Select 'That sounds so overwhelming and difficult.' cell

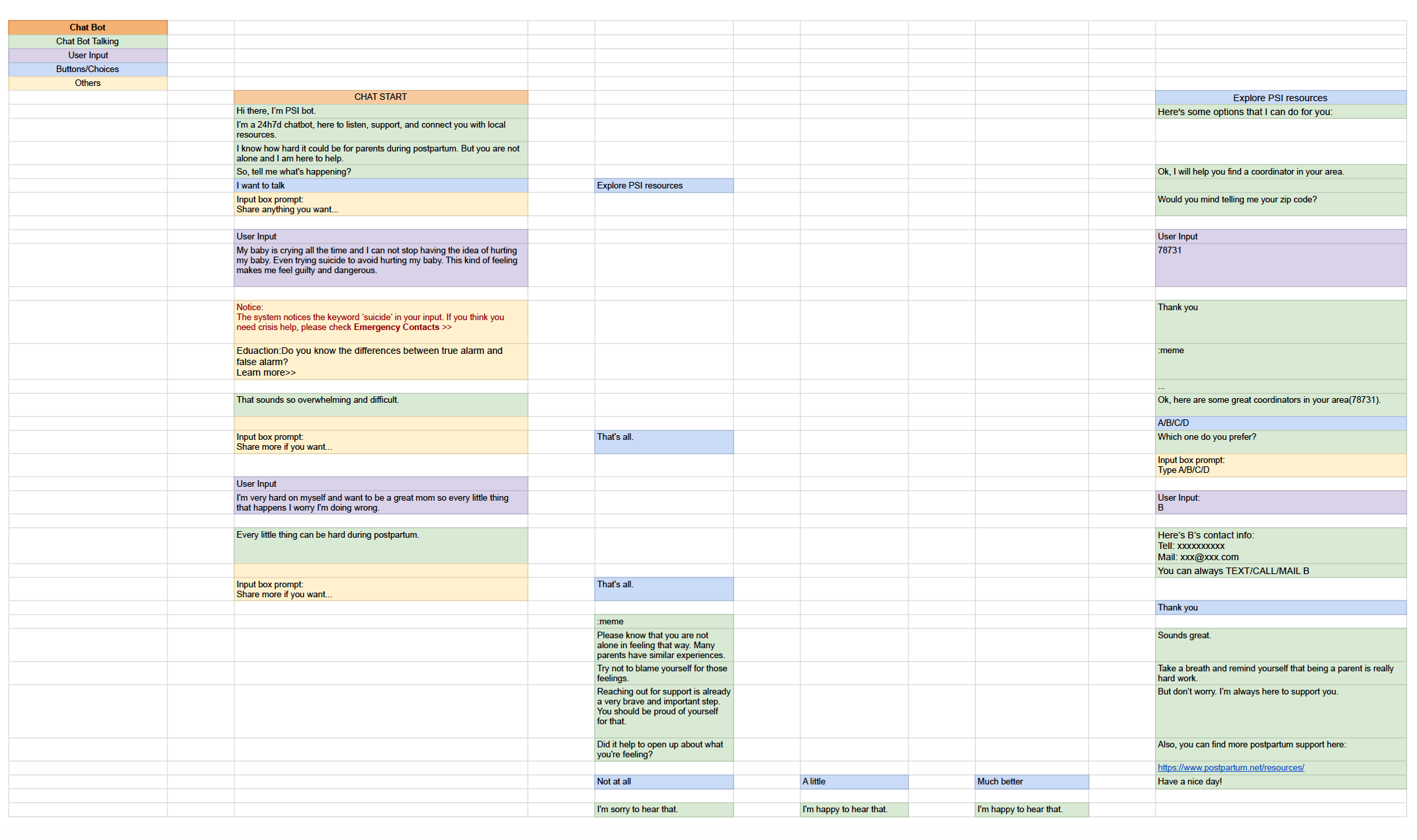coord(381,405)
